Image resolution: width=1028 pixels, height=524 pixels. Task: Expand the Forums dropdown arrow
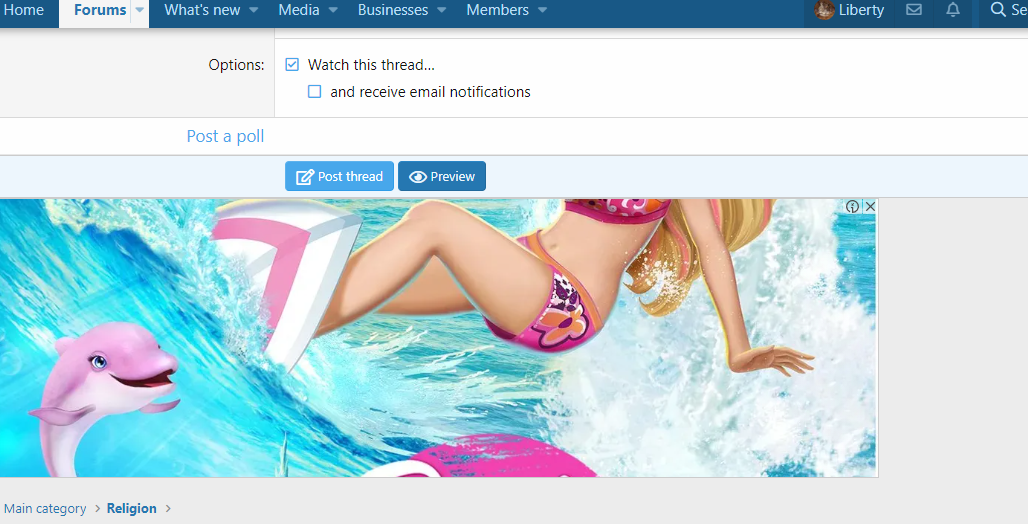point(140,10)
